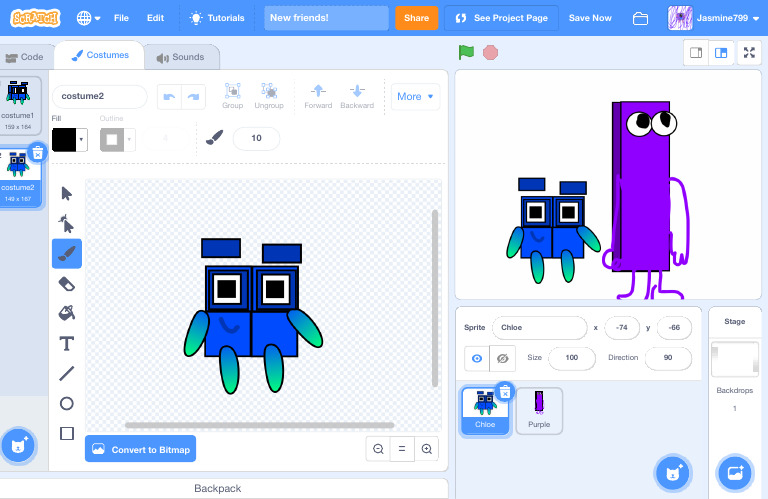The image size is (768, 499).
Task: Click the Size field
Action: (x=572, y=357)
